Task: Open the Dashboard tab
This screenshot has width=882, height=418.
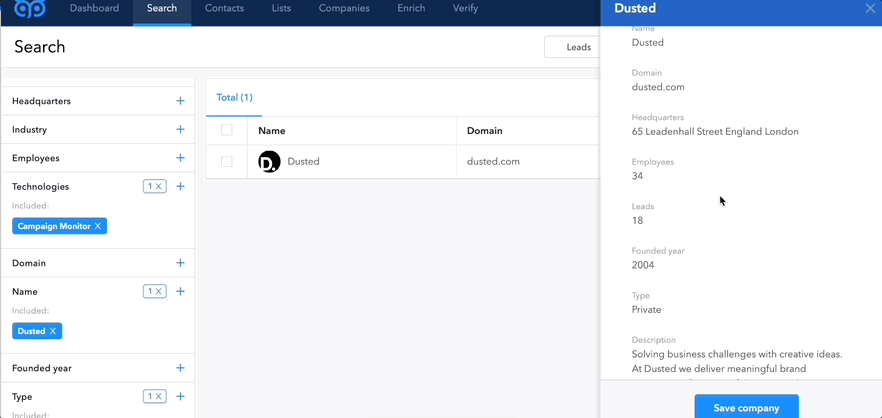Action: [94, 8]
